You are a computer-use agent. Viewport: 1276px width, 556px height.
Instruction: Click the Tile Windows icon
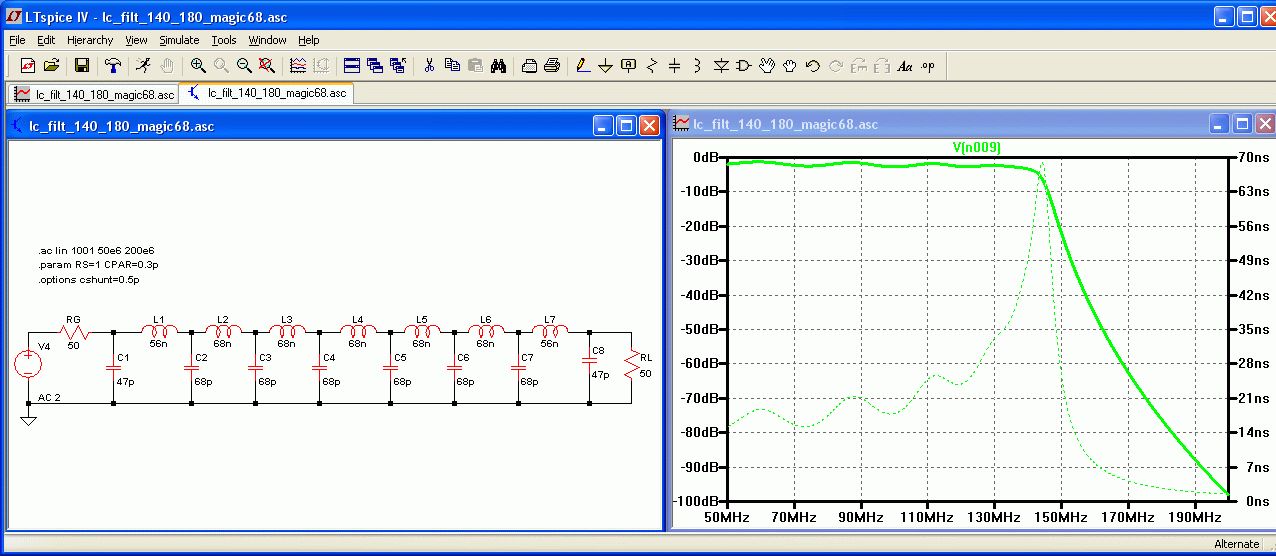pos(352,66)
